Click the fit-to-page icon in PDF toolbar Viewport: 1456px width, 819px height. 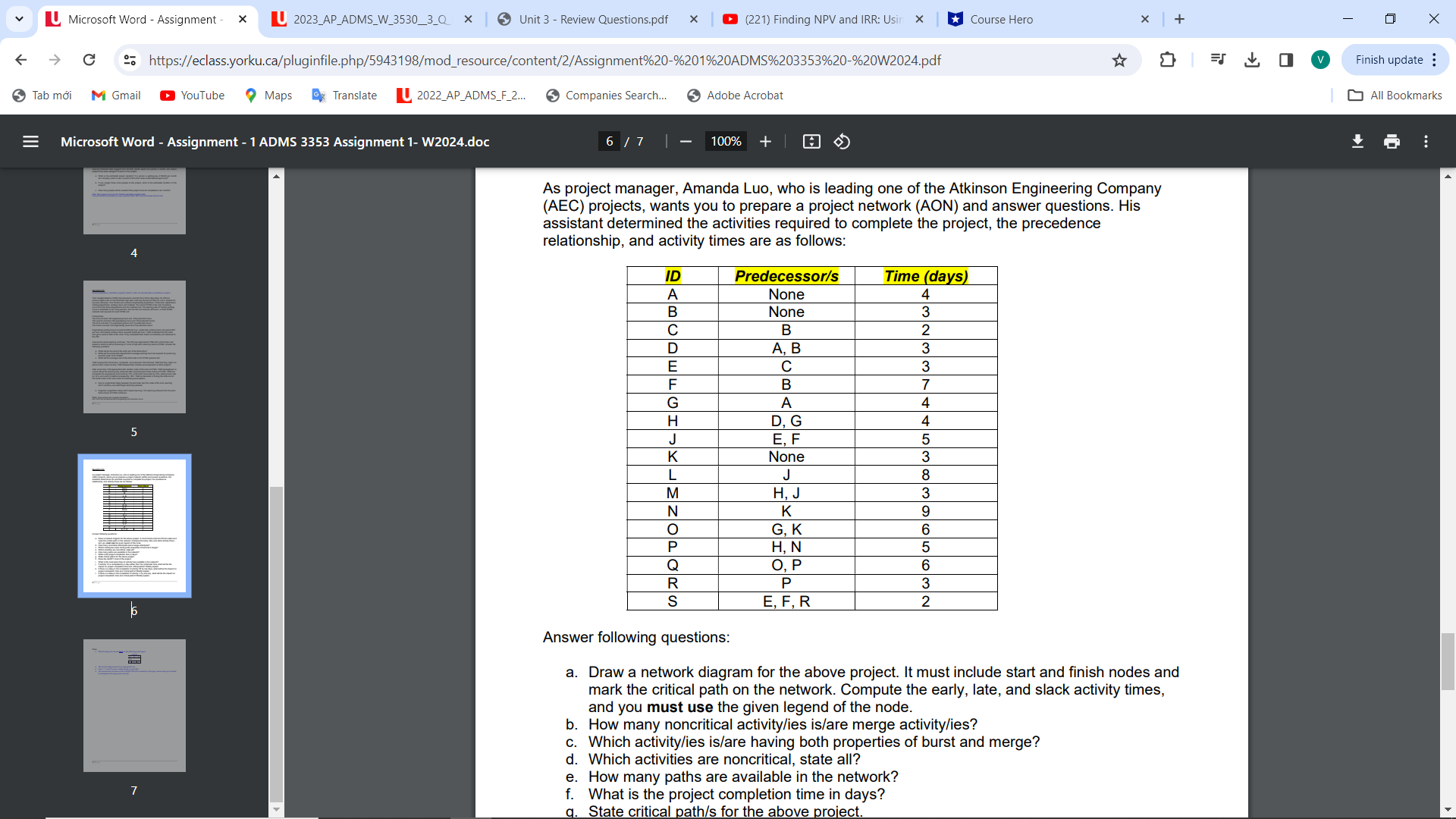click(811, 141)
